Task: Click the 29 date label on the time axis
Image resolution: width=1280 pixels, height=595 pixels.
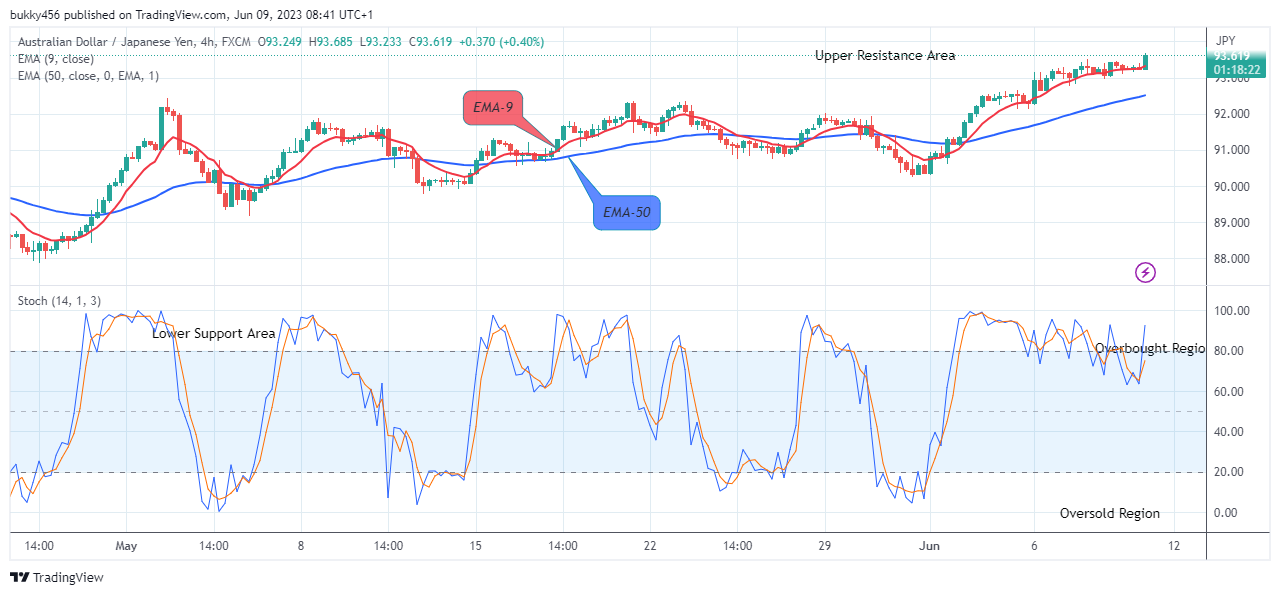Action: pos(824,546)
